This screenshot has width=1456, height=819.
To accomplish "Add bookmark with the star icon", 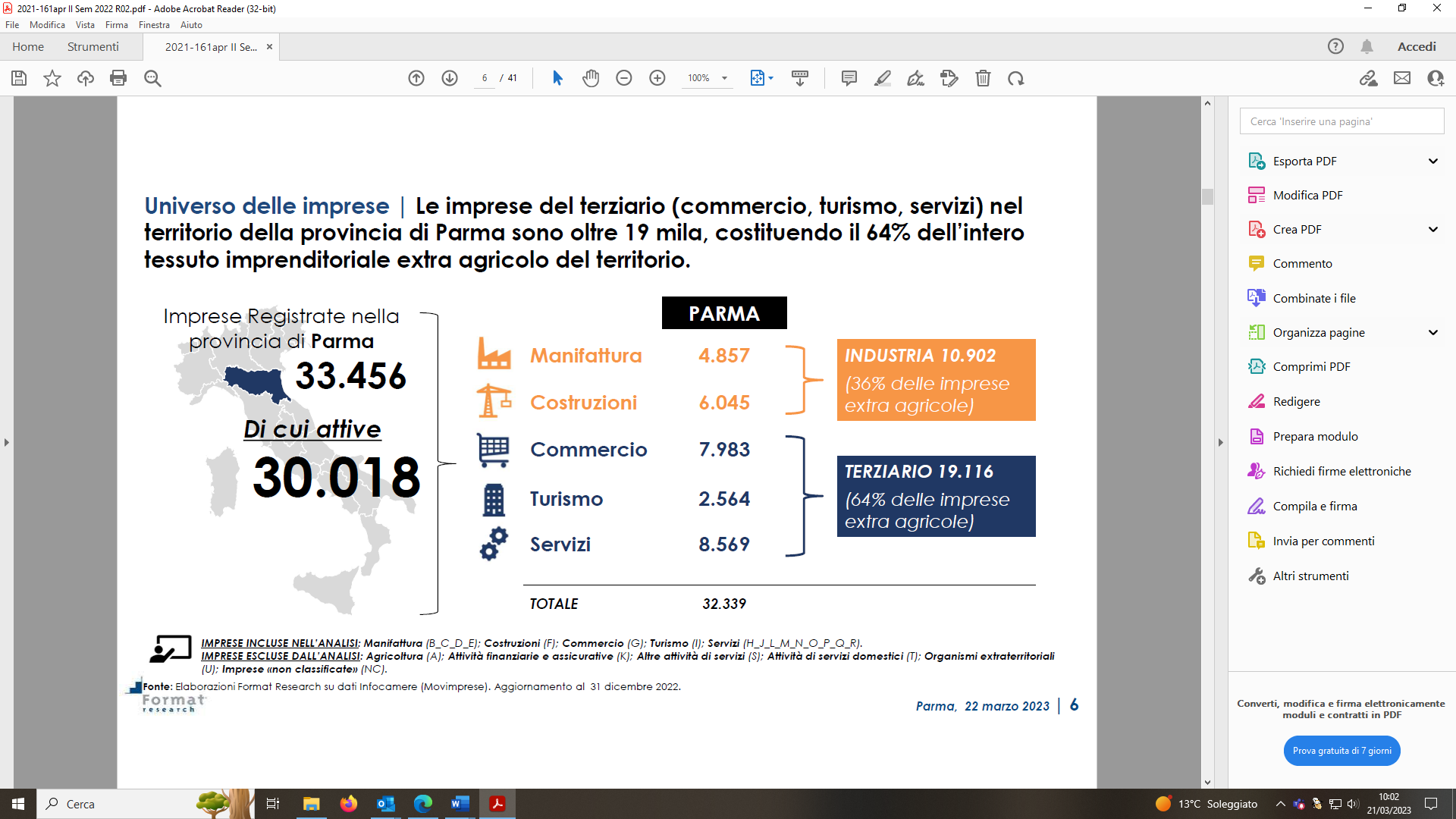I will pos(52,78).
